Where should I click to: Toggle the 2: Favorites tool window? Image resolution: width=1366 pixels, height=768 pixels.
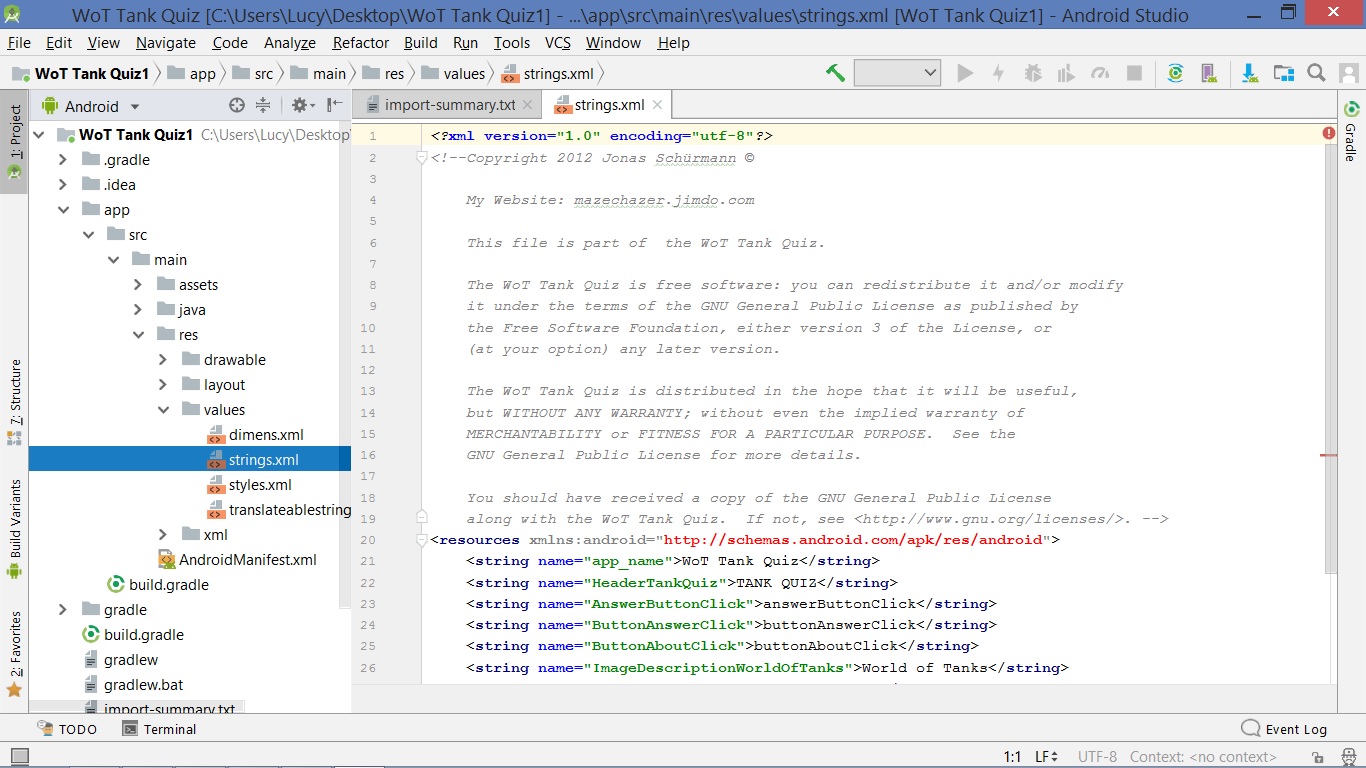(x=14, y=654)
